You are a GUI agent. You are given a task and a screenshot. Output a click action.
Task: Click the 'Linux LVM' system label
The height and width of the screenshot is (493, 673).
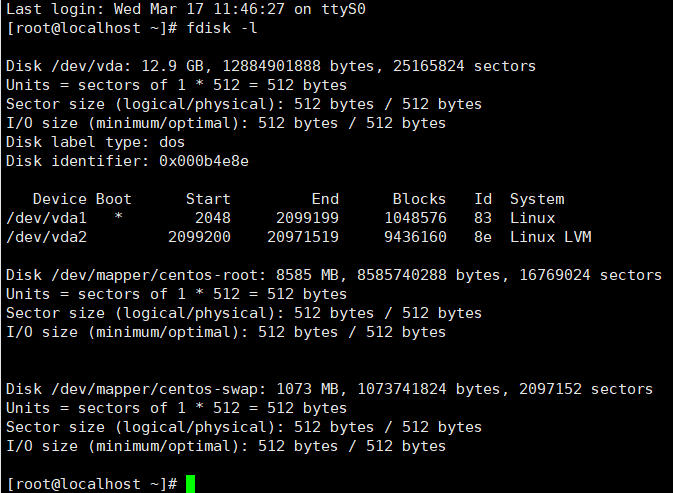(551, 237)
